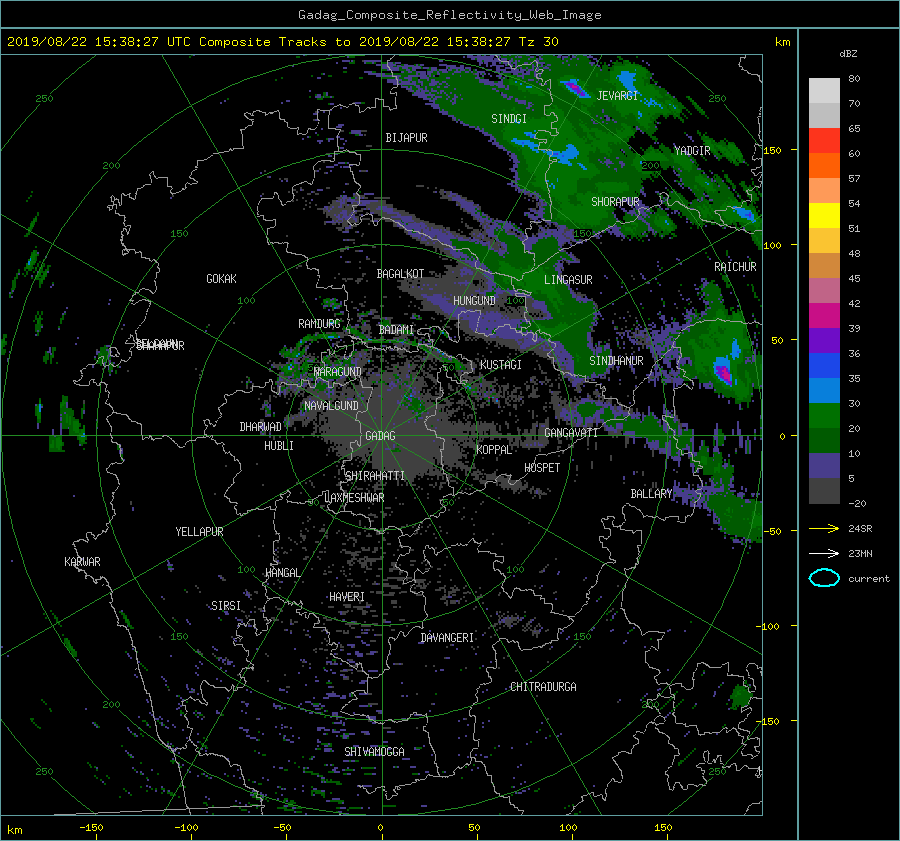Viewport: 900px width, 841px height.
Task: Pick the yellow swatch between 54 and 51 dBZ
Action: (x=824, y=215)
